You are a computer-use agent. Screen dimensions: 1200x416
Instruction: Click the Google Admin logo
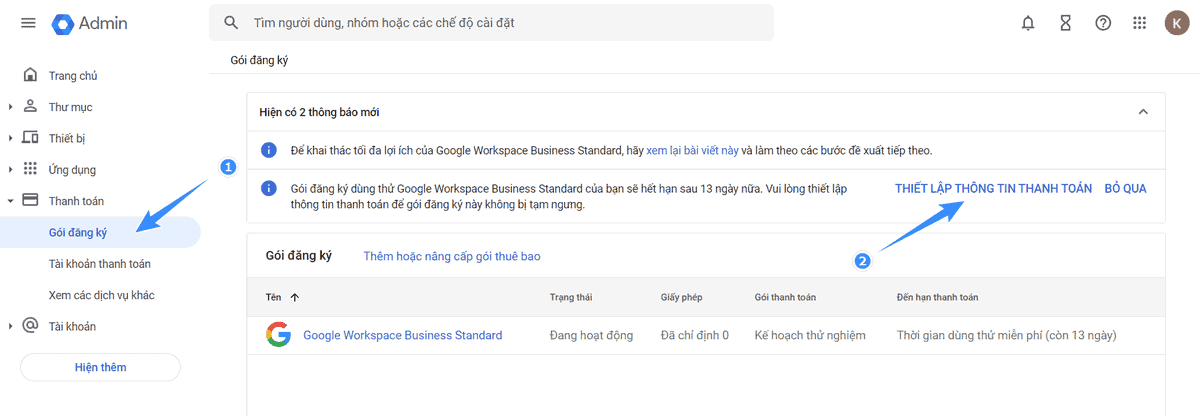[x=90, y=23]
